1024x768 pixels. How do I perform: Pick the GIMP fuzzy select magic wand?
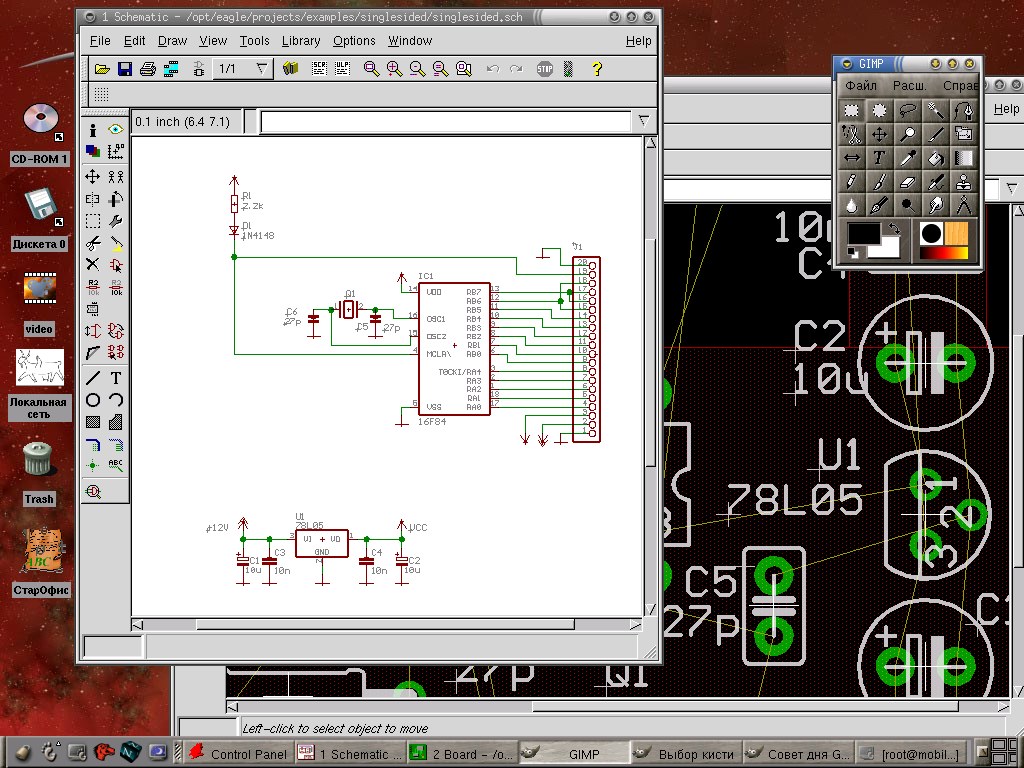(x=936, y=110)
